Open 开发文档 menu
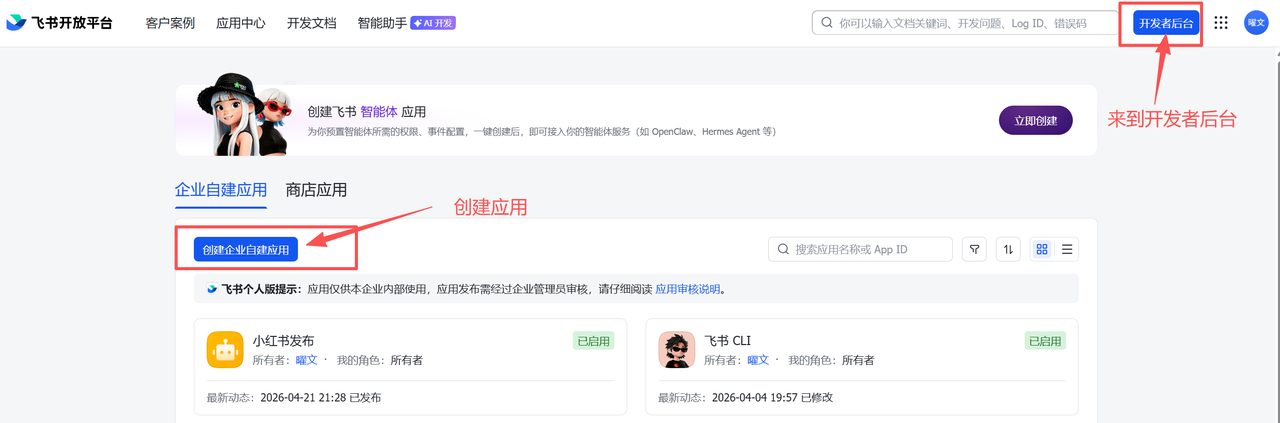 312,22
